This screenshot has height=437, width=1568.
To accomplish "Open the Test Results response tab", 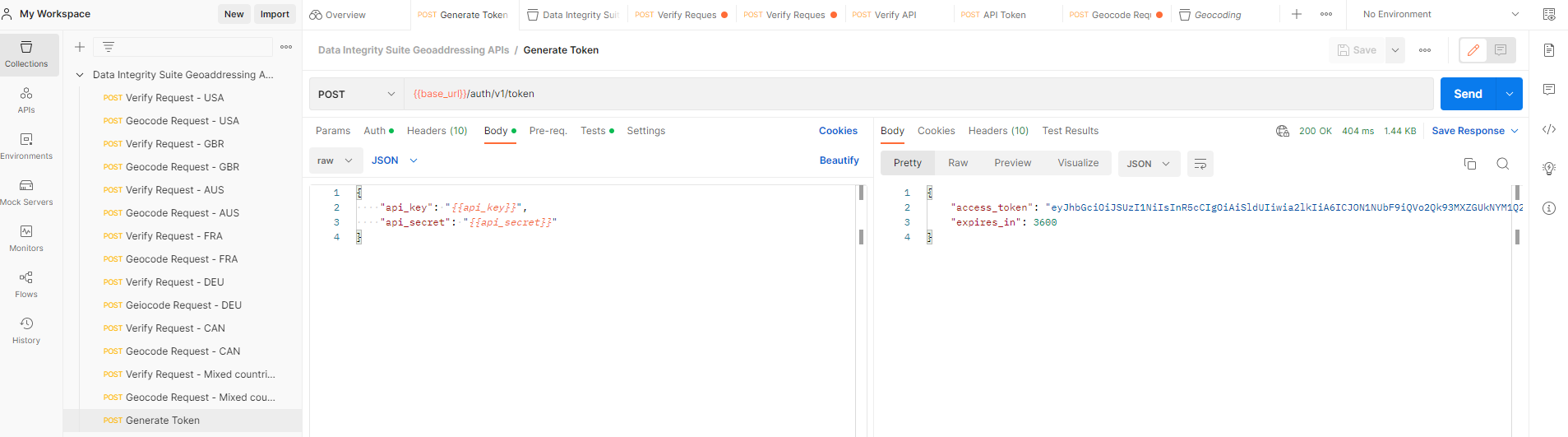I will [1070, 131].
